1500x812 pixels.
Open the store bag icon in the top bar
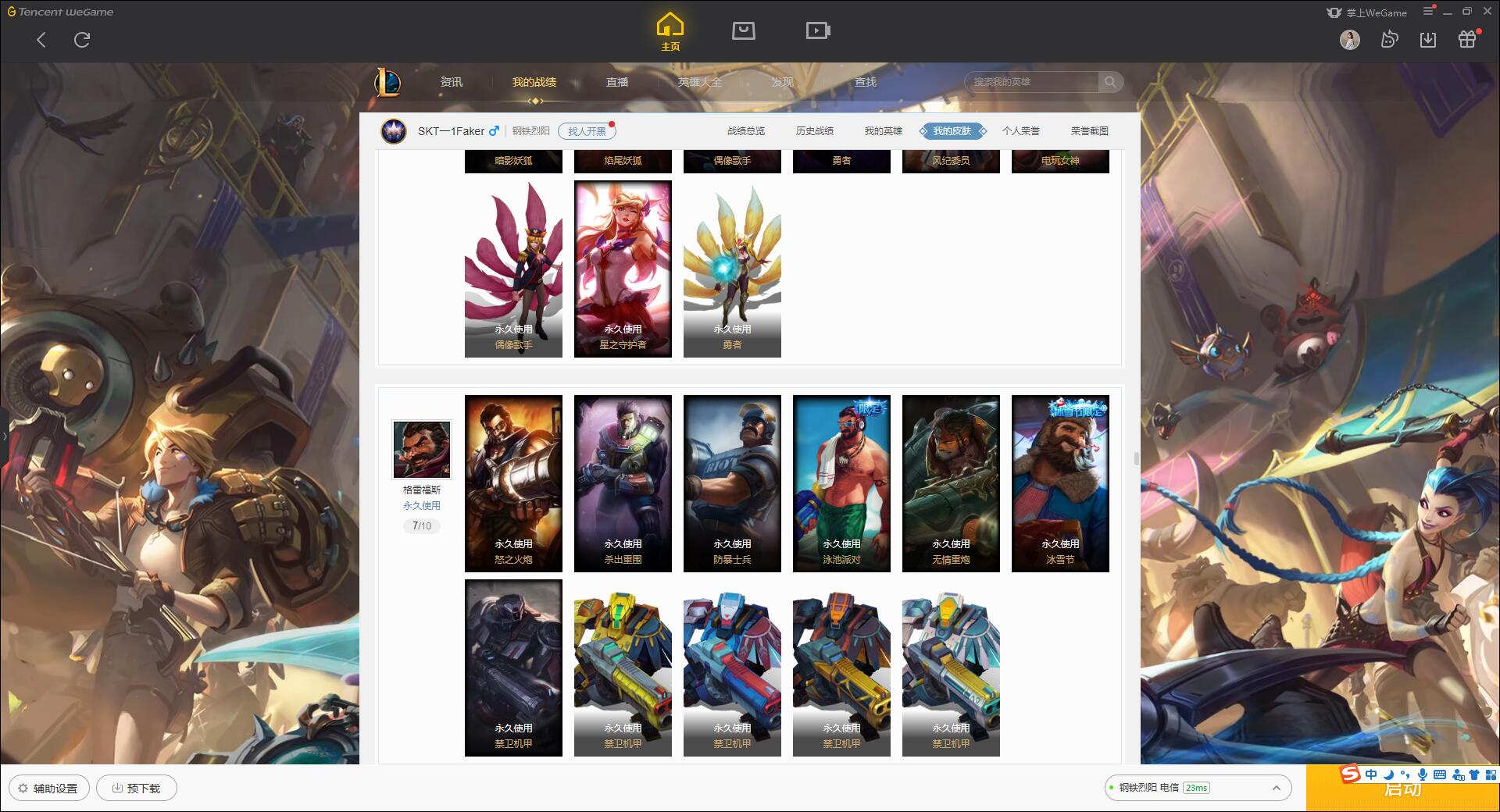pyautogui.click(x=744, y=30)
